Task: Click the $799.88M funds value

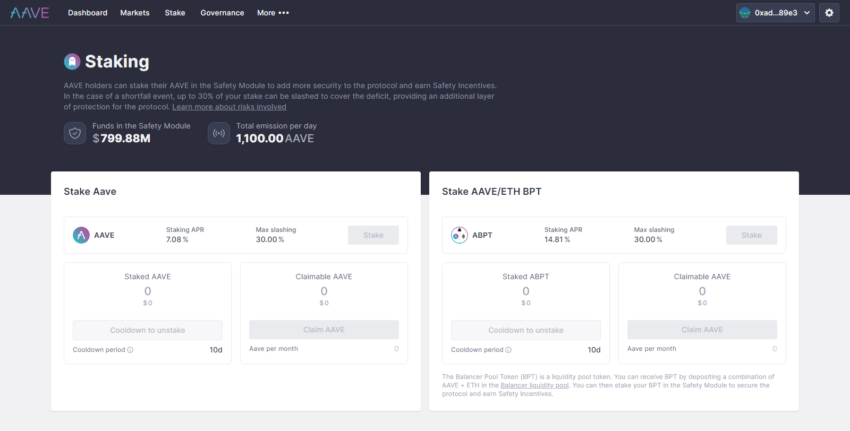Action: coord(121,138)
